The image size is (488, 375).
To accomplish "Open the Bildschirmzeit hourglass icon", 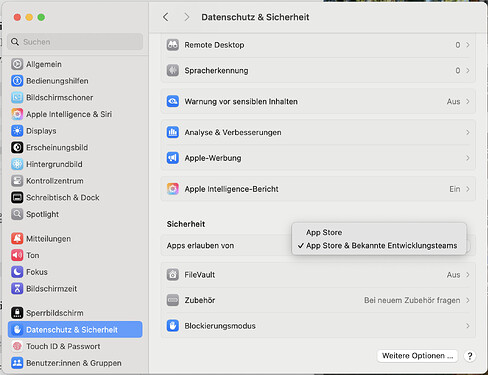I will 17,288.
